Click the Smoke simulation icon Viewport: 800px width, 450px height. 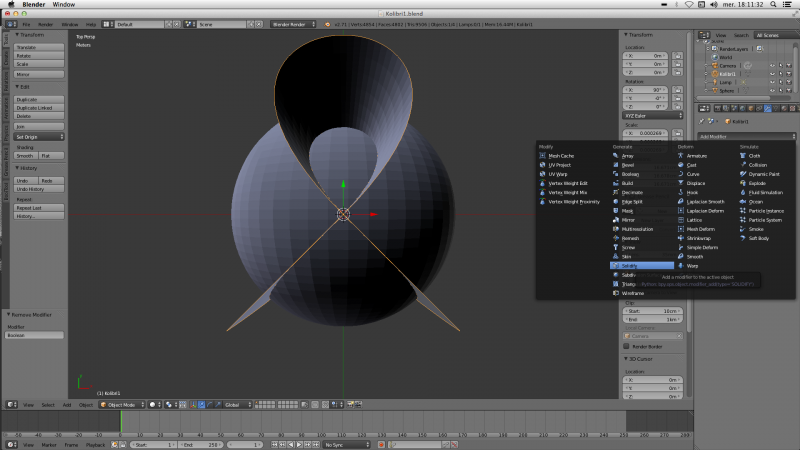click(743, 229)
